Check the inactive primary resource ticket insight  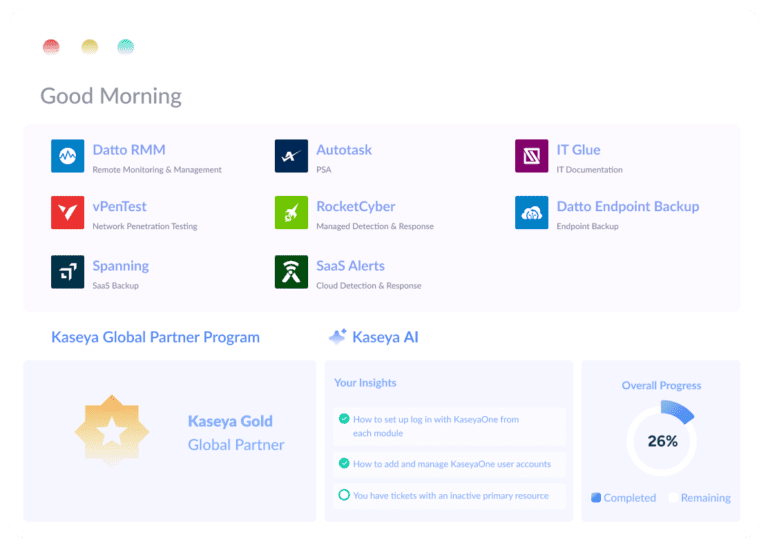(x=344, y=494)
